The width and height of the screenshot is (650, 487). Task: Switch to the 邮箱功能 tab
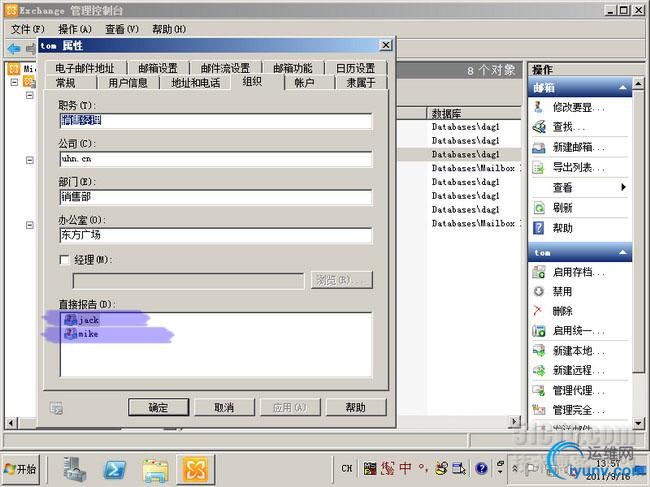coord(293,68)
